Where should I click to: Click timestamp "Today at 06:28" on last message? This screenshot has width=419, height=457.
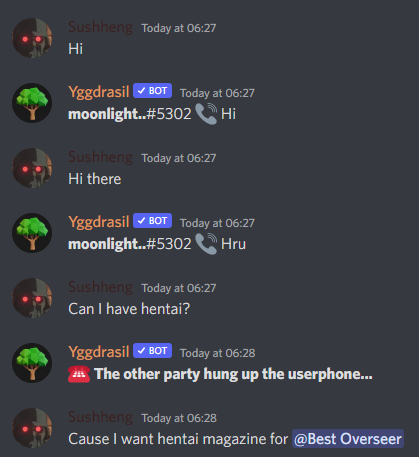click(179, 418)
